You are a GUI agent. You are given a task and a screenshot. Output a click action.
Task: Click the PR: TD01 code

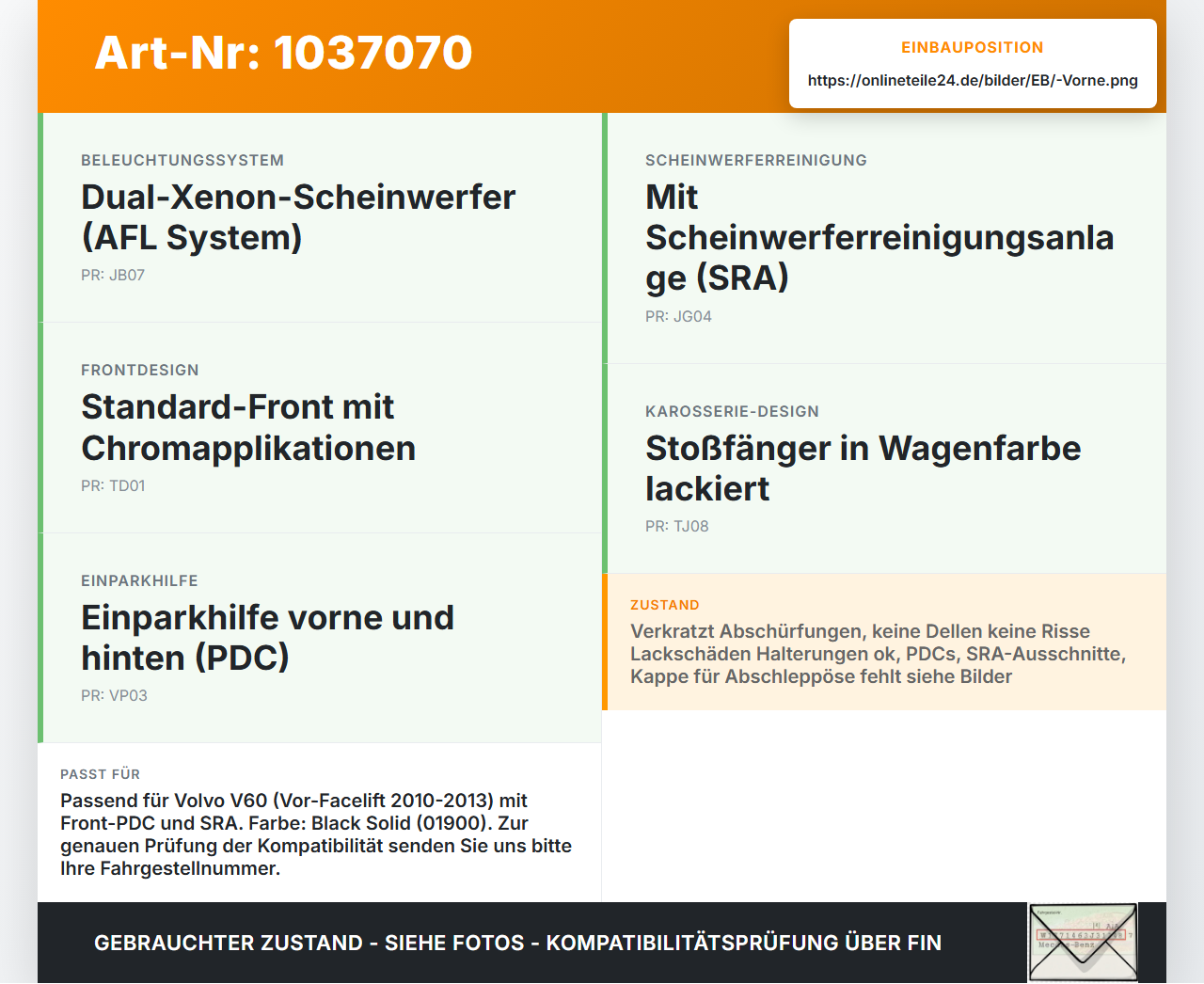pyautogui.click(x=113, y=485)
